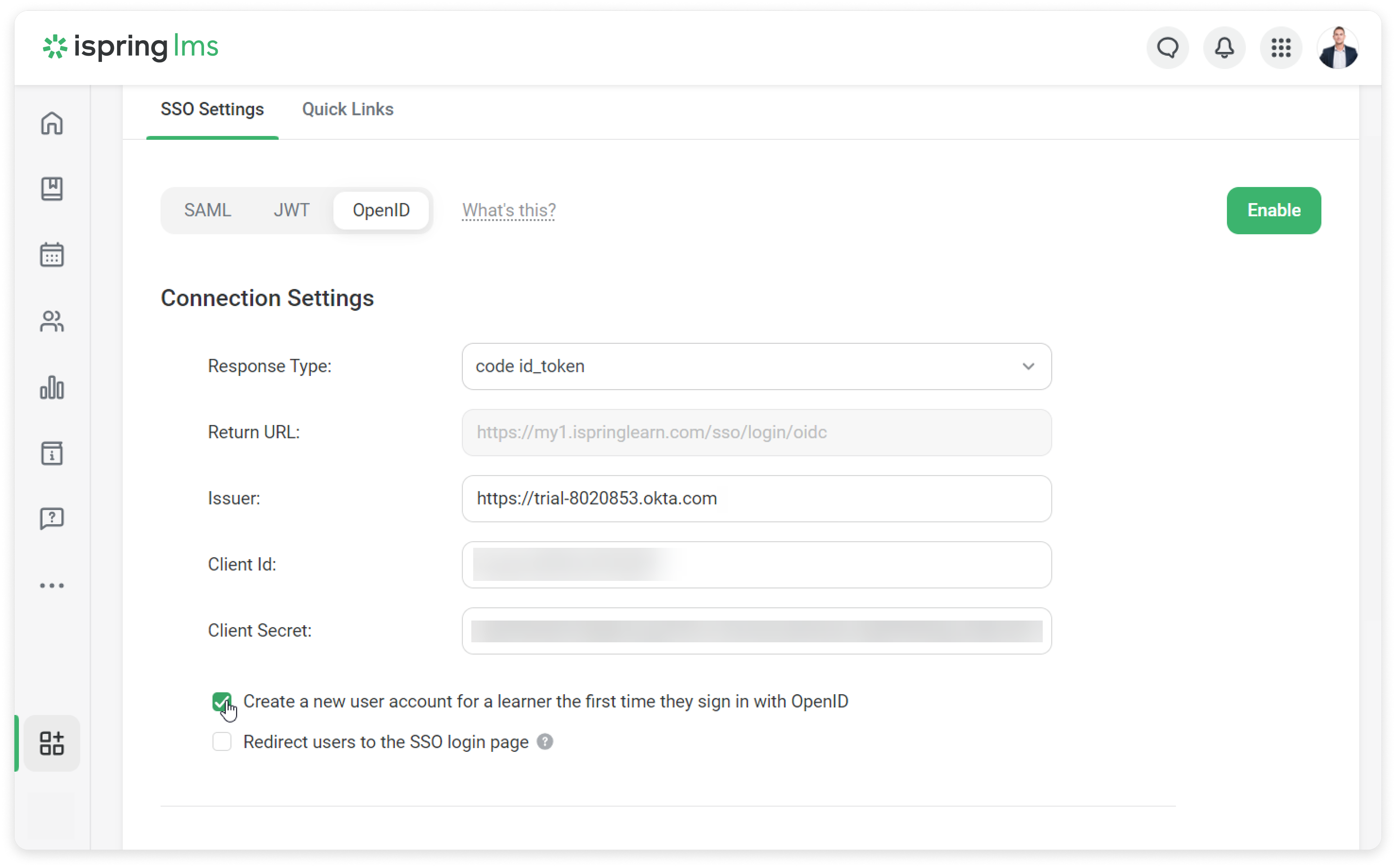Uncheck create new user account checkbox
Image resolution: width=1396 pixels, height=868 pixels.
click(x=221, y=701)
